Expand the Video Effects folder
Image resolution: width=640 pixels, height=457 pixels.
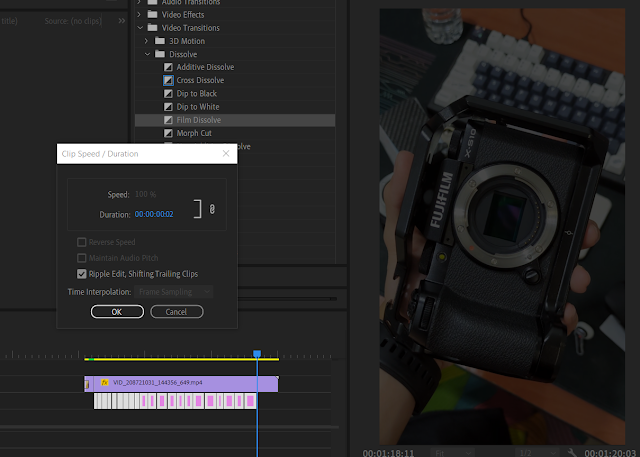click(139, 15)
